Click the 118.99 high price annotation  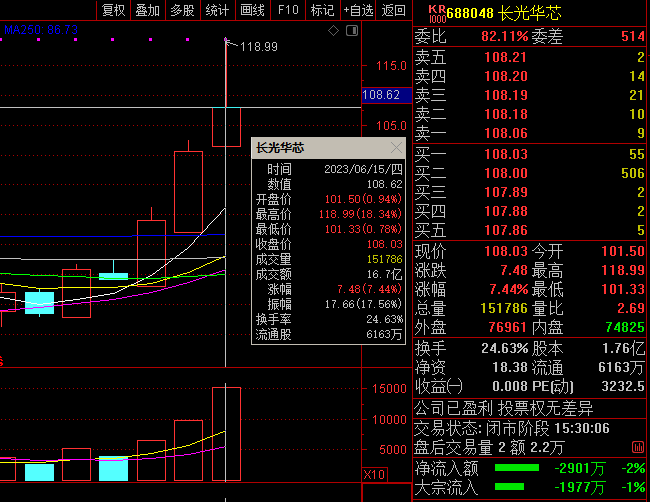[x=259, y=47]
